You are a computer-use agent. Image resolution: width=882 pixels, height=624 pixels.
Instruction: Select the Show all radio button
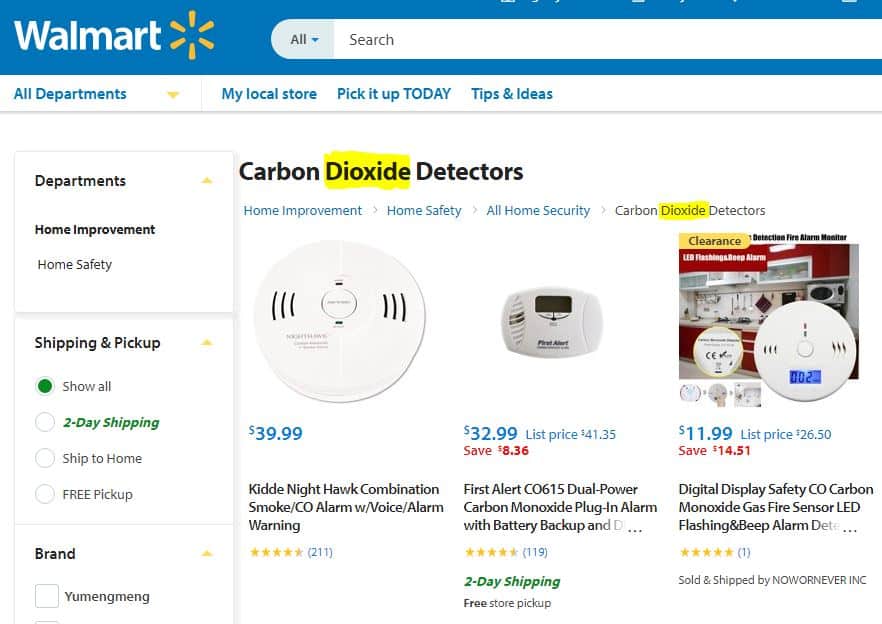point(45,386)
